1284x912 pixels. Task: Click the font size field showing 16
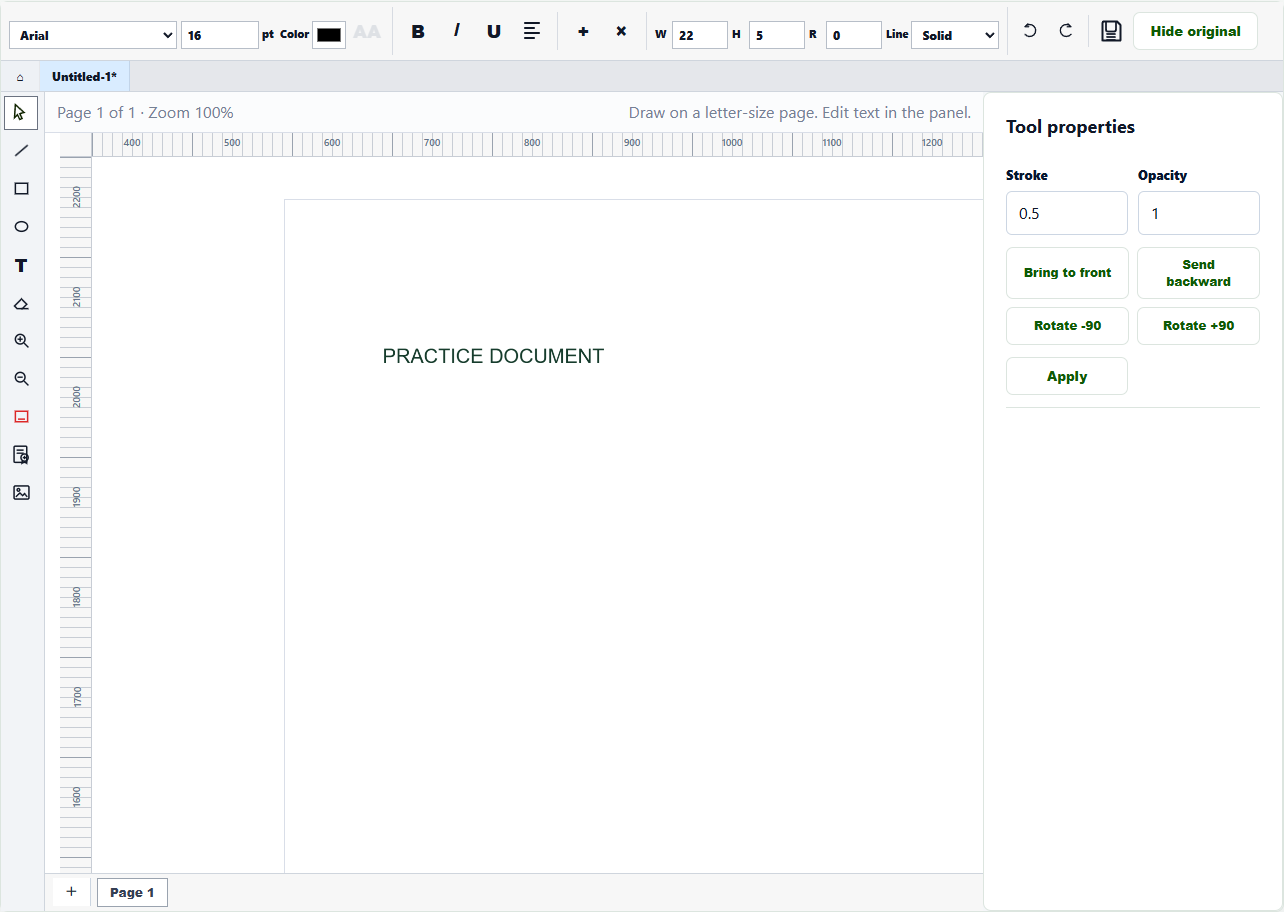coord(220,35)
